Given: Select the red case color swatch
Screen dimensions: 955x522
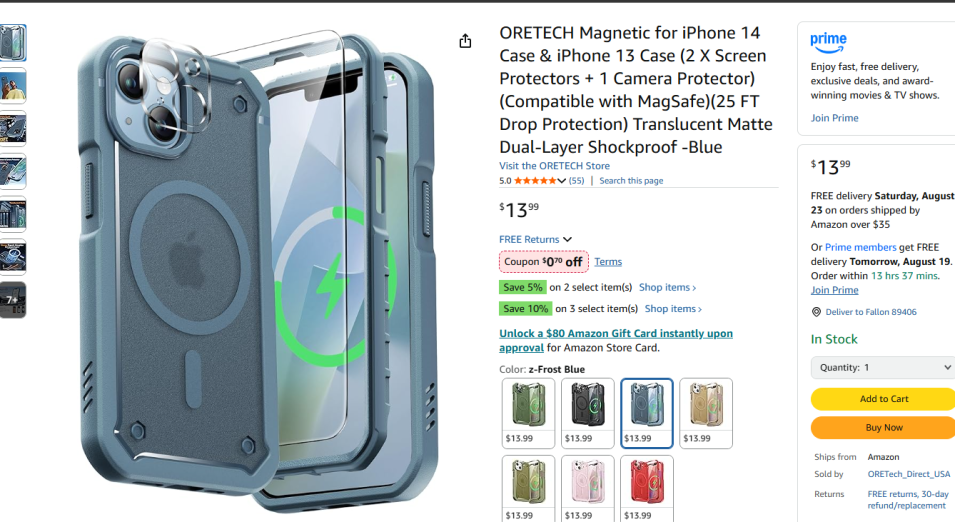Looking at the screenshot, I should point(647,488).
